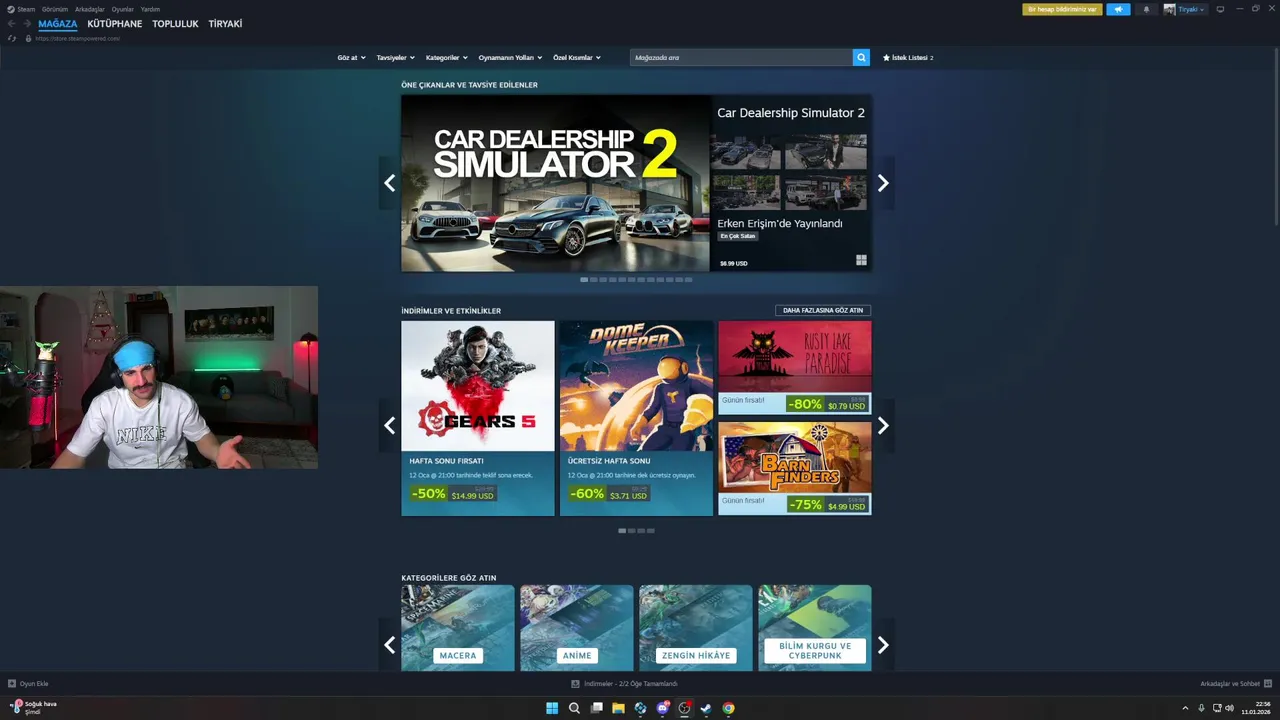Open the Tiryaki account dropdown
This screenshot has height=720, width=1280.
(1185, 9)
